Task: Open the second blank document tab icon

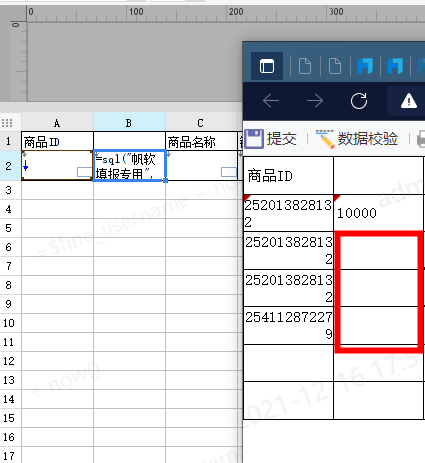Action: (335, 66)
